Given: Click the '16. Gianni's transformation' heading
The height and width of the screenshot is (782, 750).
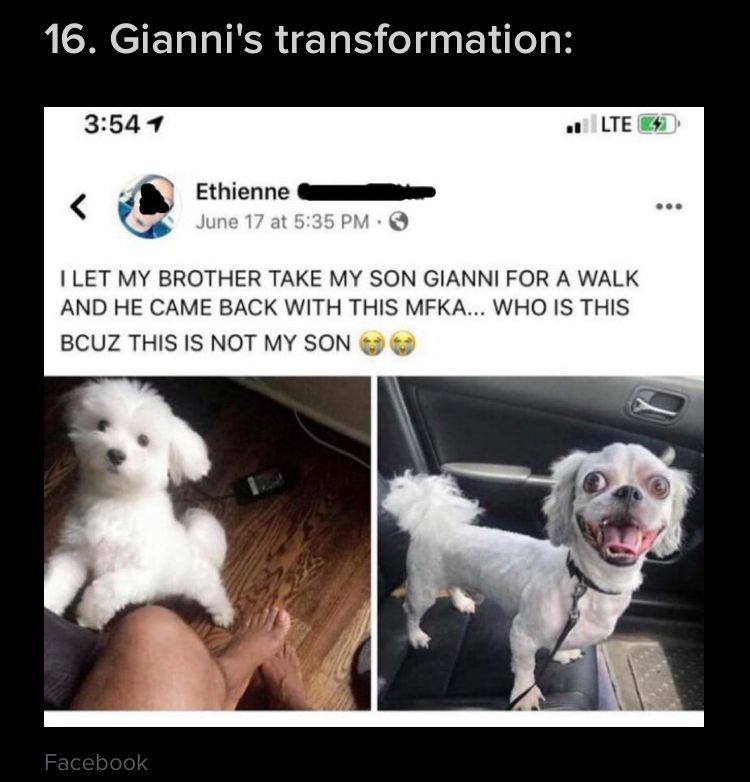Looking at the screenshot, I should tap(309, 39).
